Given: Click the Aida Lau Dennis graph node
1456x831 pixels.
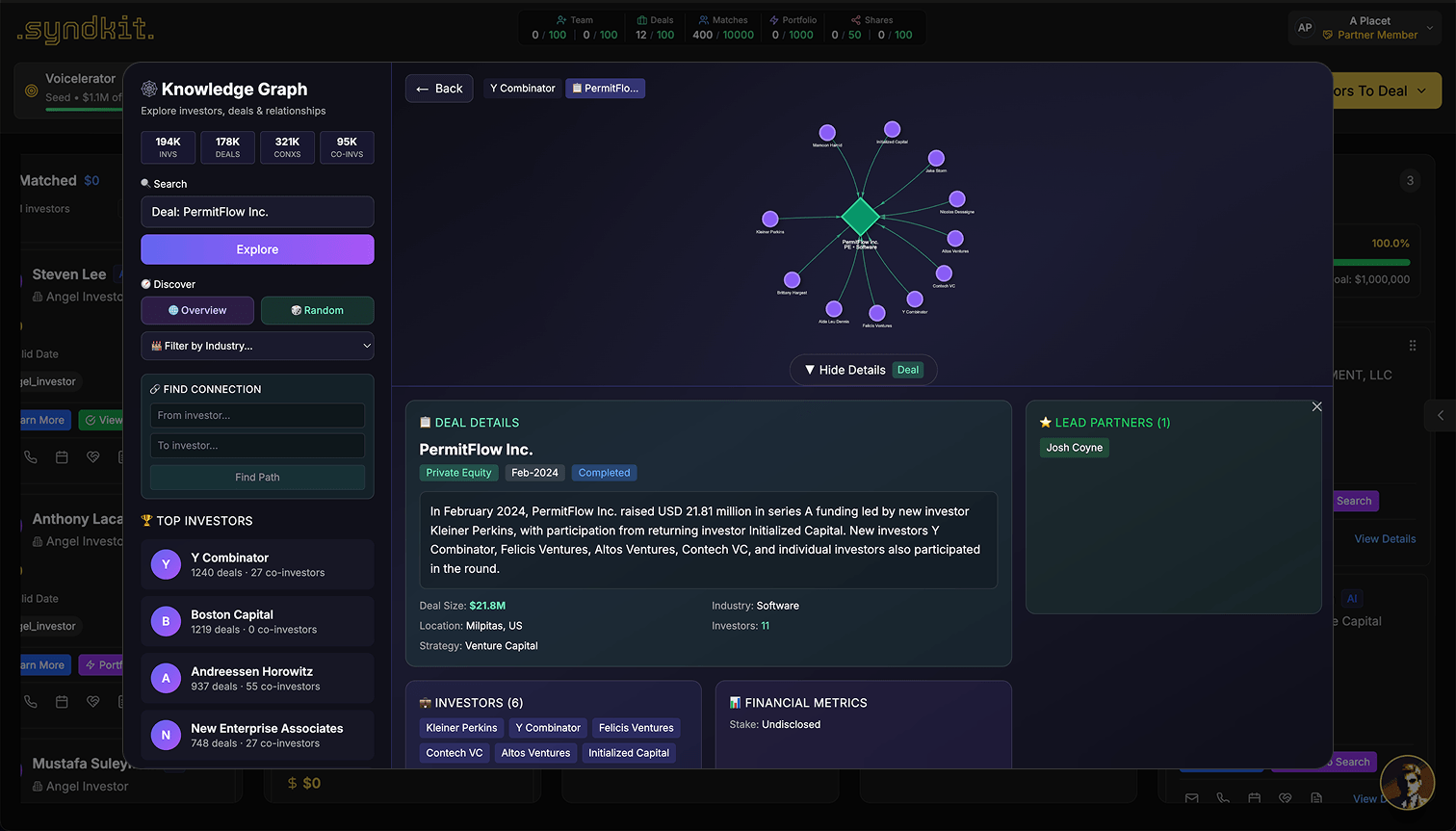Looking at the screenshot, I should 834,309.
